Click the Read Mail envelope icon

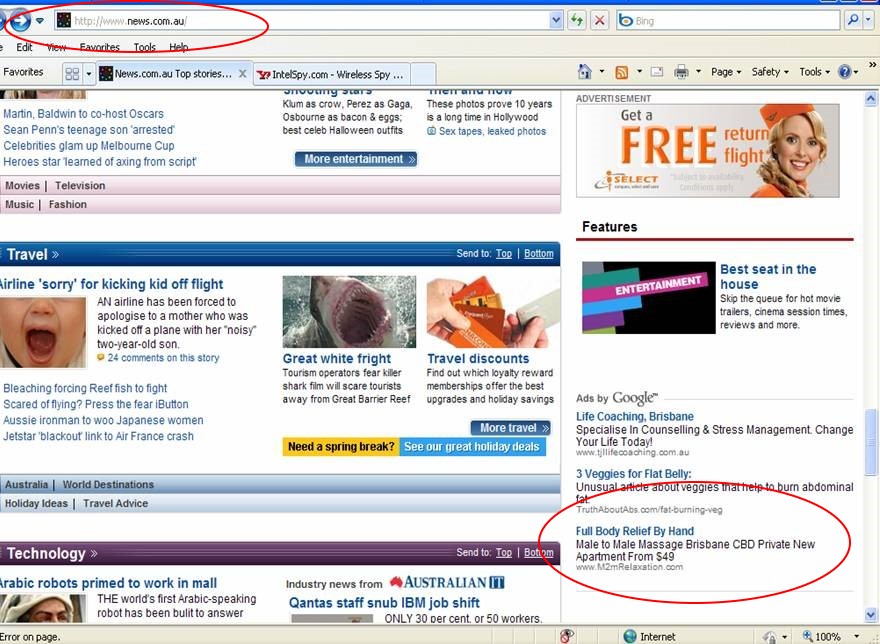[657, 72]
